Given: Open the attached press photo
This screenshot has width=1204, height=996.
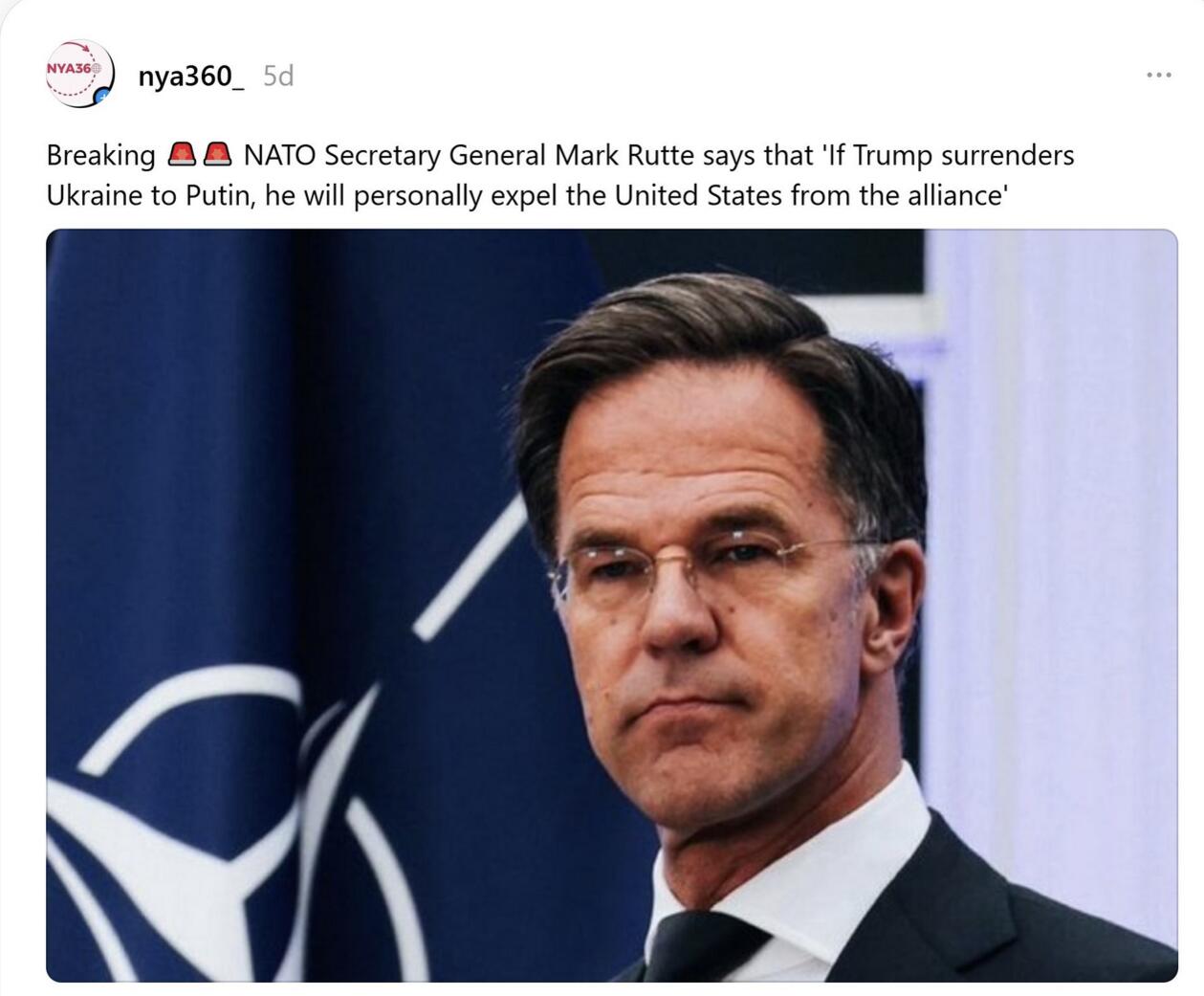Looking at the screenshot, I should (x=612, y=606).
